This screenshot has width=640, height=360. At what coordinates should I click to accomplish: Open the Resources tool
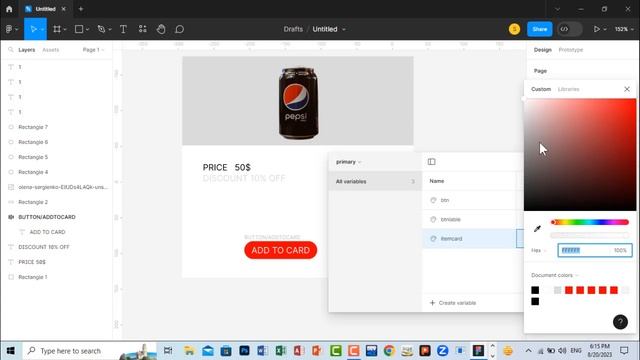click(x=142, y=29)
